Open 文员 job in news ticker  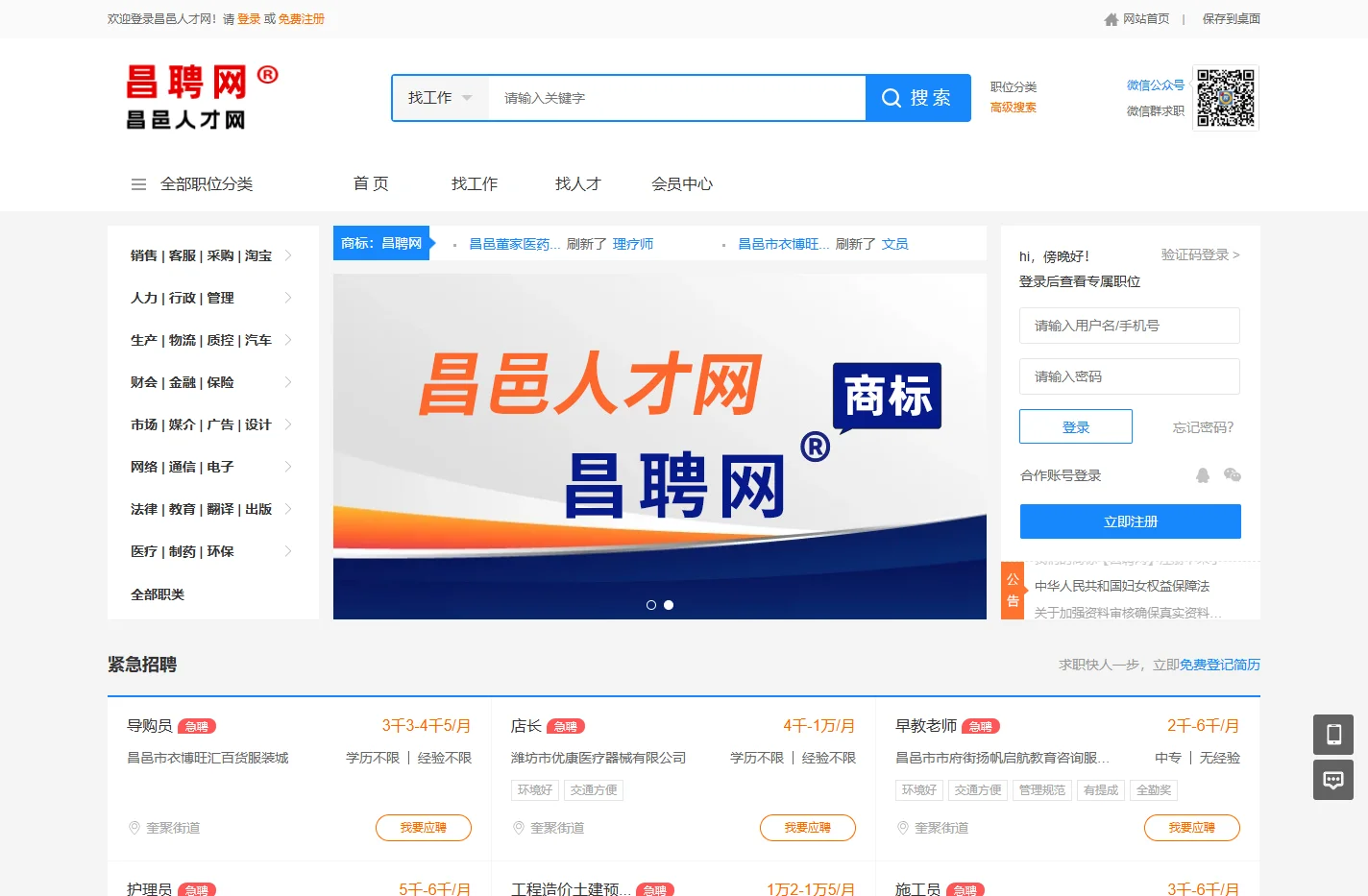(895, 244)
